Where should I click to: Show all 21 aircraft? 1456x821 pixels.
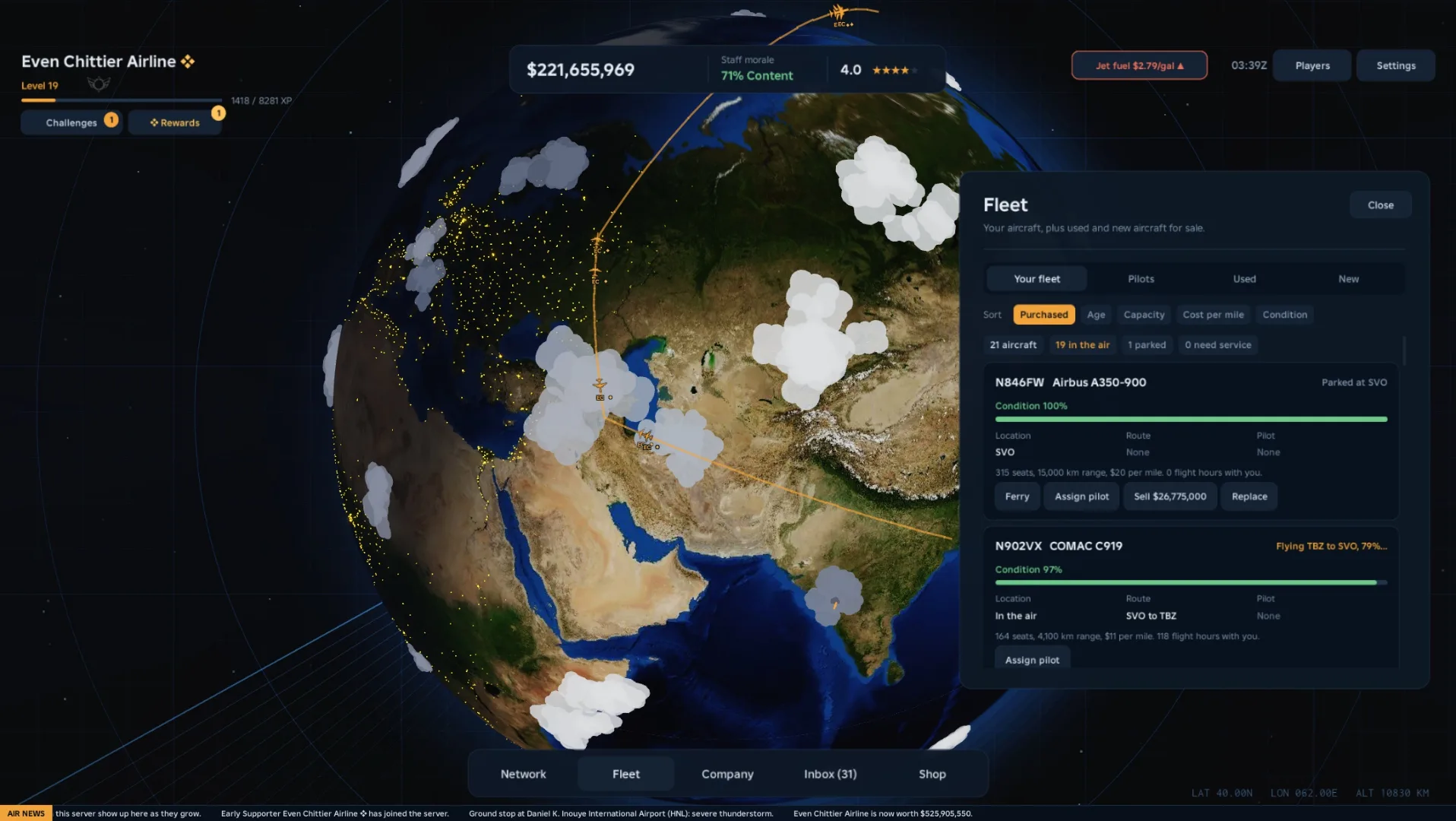(1013, 345)
